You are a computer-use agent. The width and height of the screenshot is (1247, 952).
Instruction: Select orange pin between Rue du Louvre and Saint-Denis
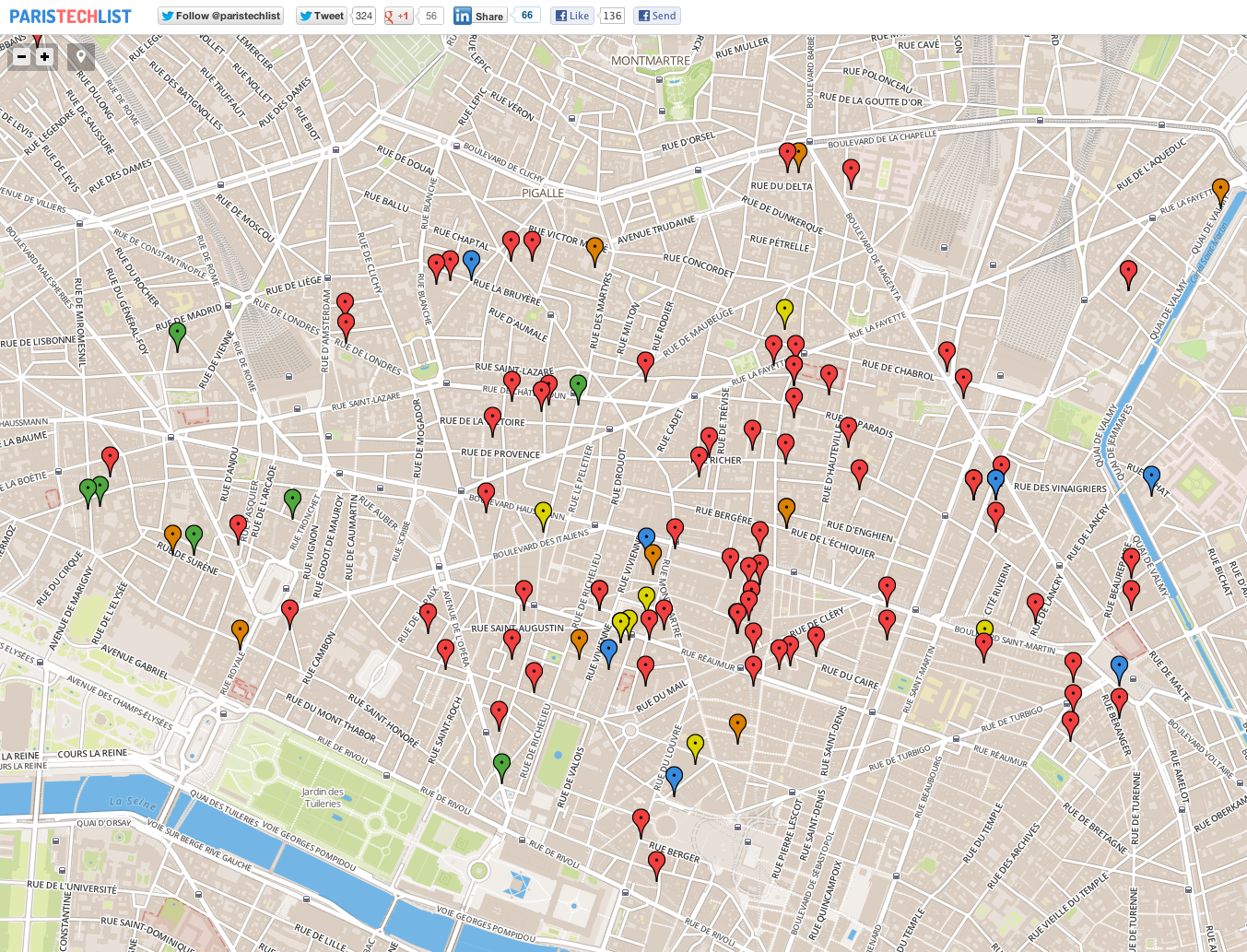737,728
